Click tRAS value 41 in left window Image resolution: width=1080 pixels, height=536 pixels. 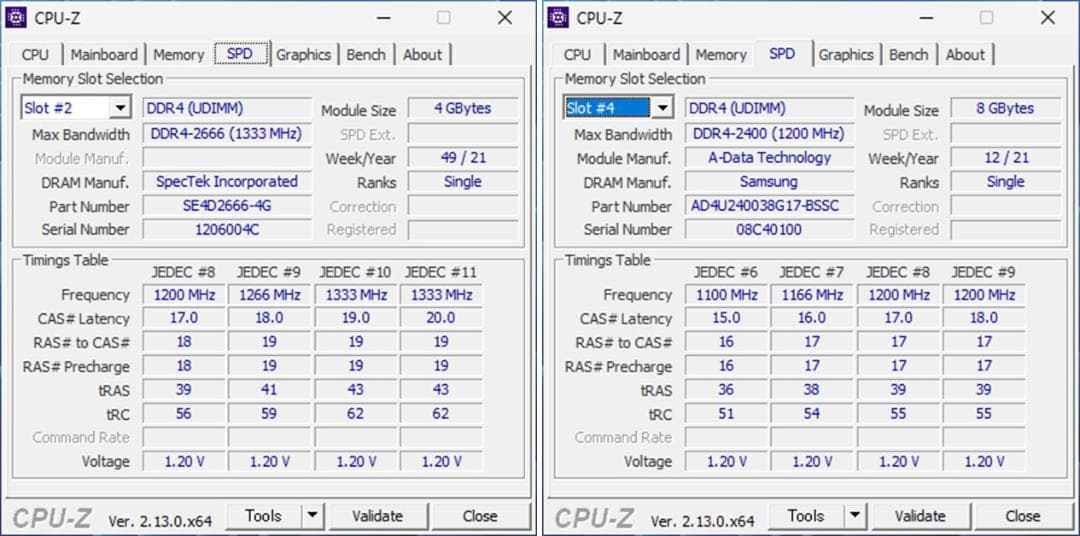tap(269, 390)
